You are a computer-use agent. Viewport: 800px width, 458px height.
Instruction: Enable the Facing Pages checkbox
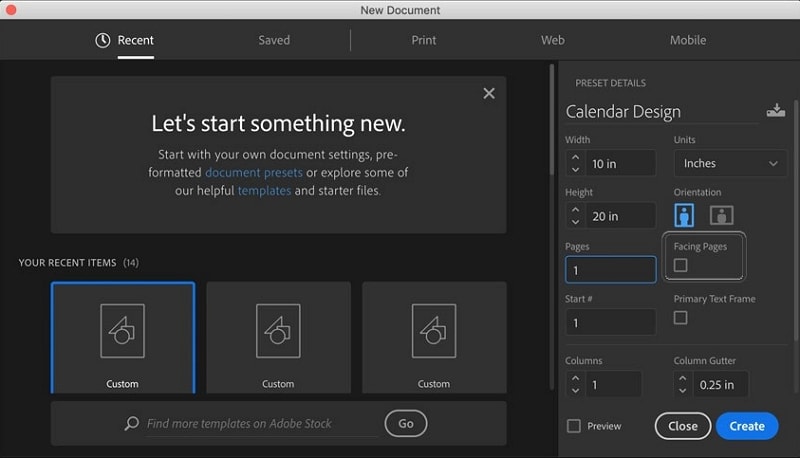point(681,265)
